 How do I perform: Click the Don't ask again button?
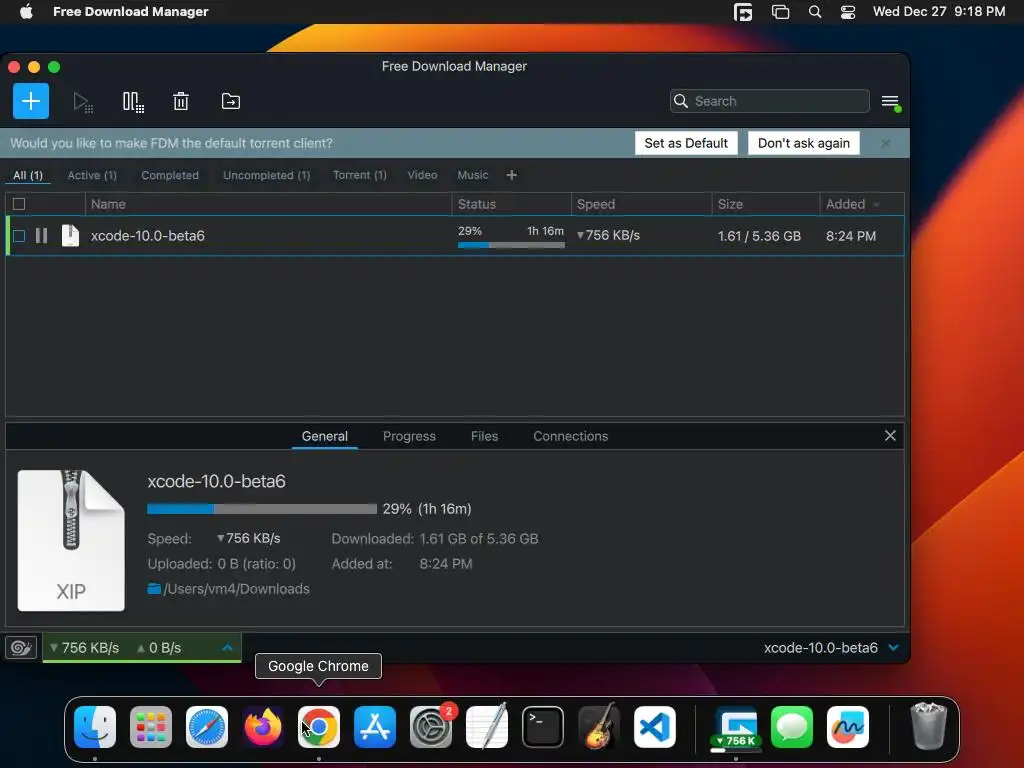pyautogui.click(x=804, y=143)
